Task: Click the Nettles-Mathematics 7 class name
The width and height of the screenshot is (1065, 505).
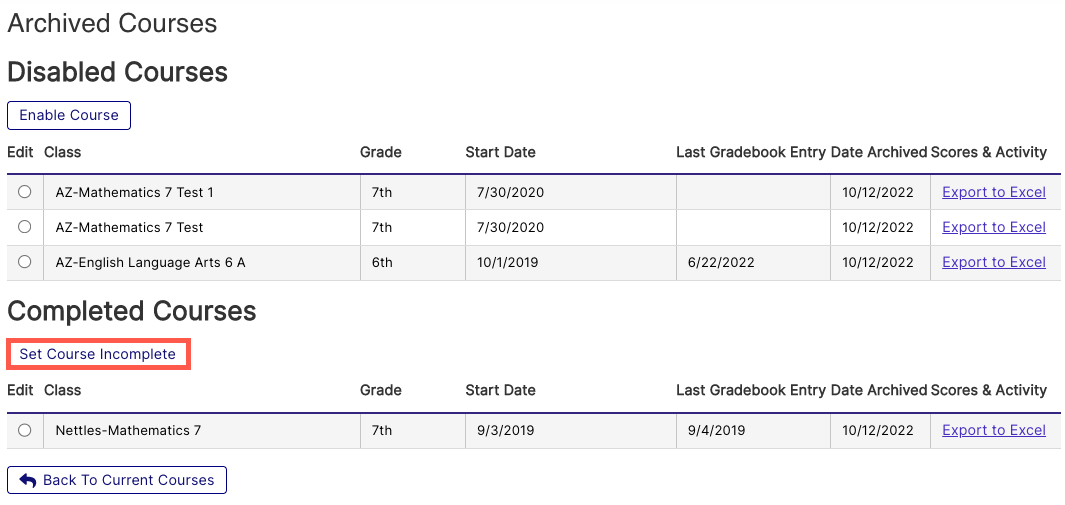Action: (x=128, y=430)
